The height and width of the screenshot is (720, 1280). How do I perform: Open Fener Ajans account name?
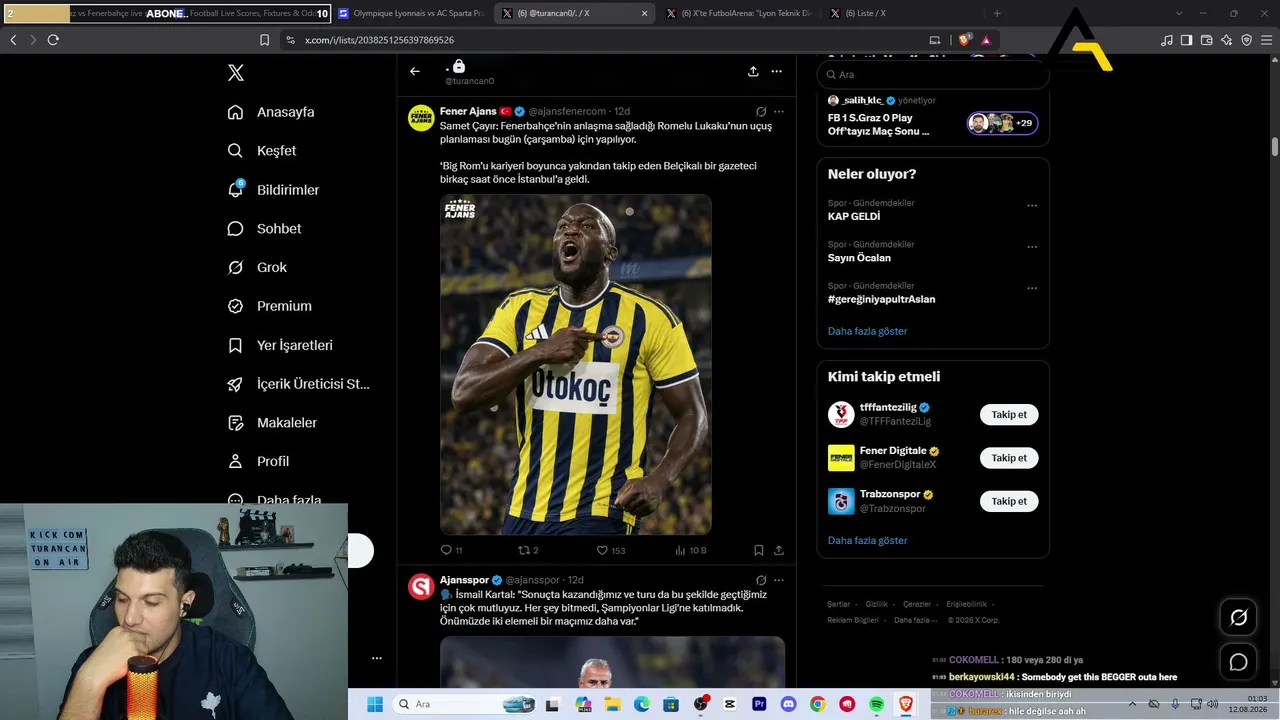coord(468,111)
